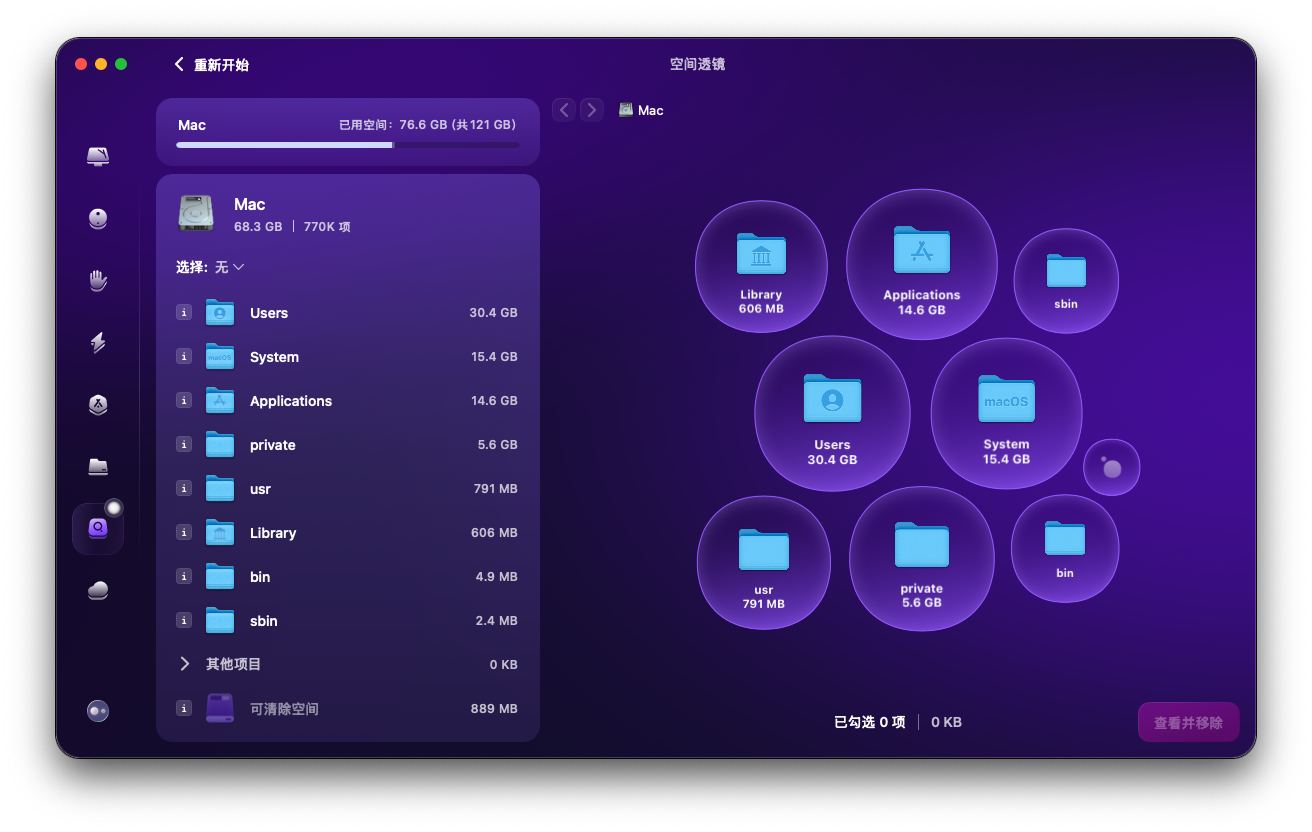
Task: Open the Files drive icon in the sidebar
Action: pyautogui.click(x=98, y=467)
